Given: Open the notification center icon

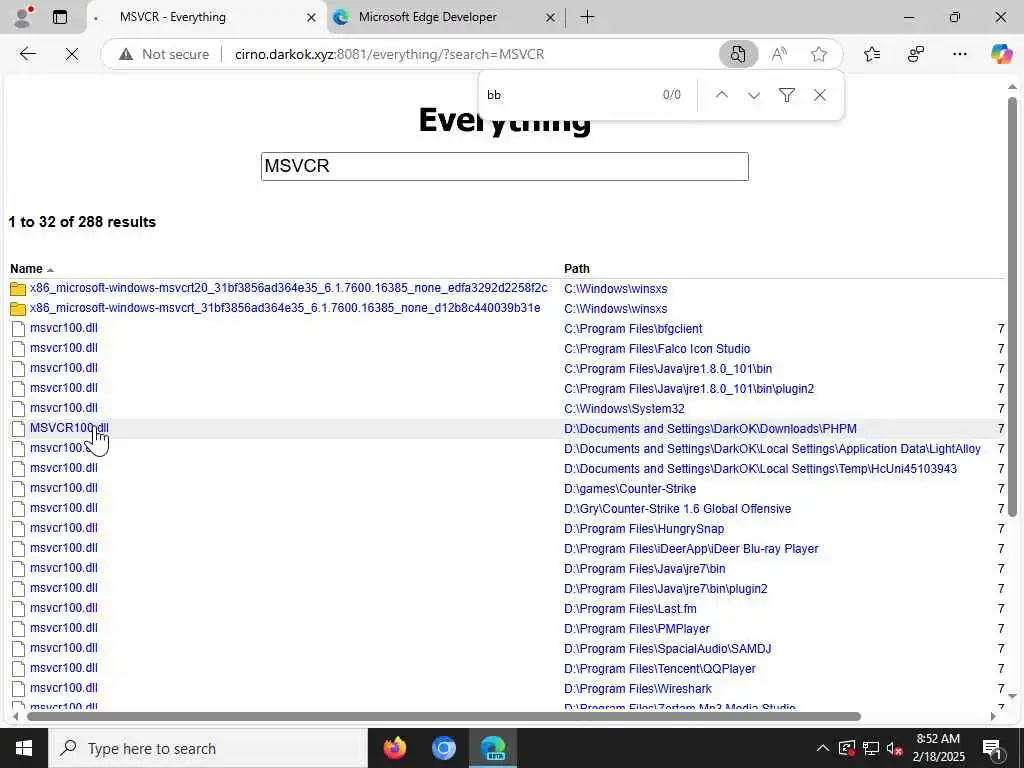Looking at the screenshot, I should 992,748.
